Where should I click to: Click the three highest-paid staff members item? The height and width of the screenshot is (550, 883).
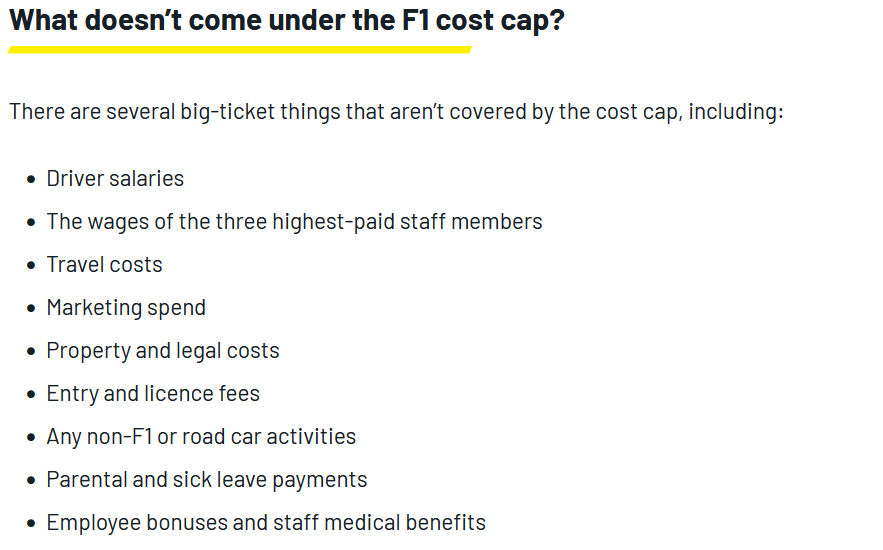pos(294,222)
